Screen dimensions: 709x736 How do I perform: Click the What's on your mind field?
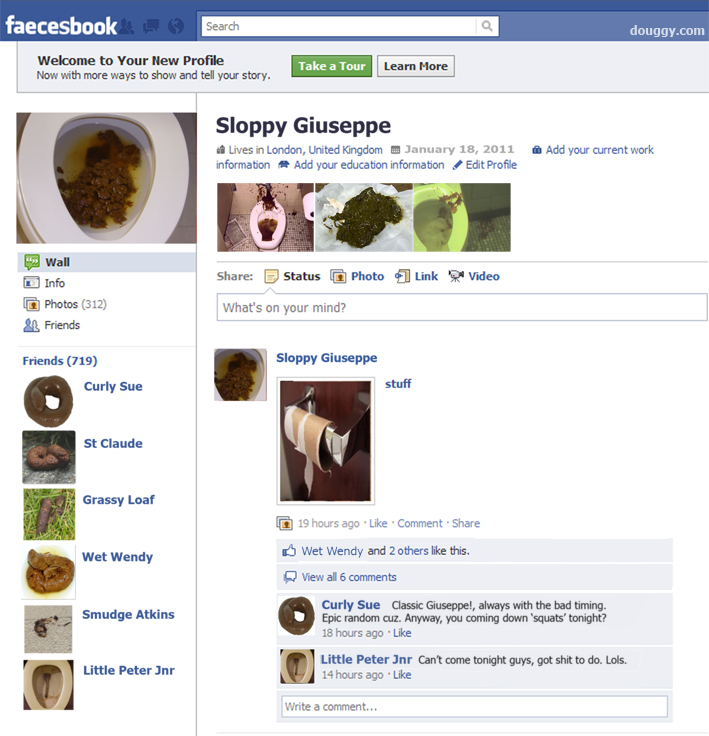coord(462,307)
